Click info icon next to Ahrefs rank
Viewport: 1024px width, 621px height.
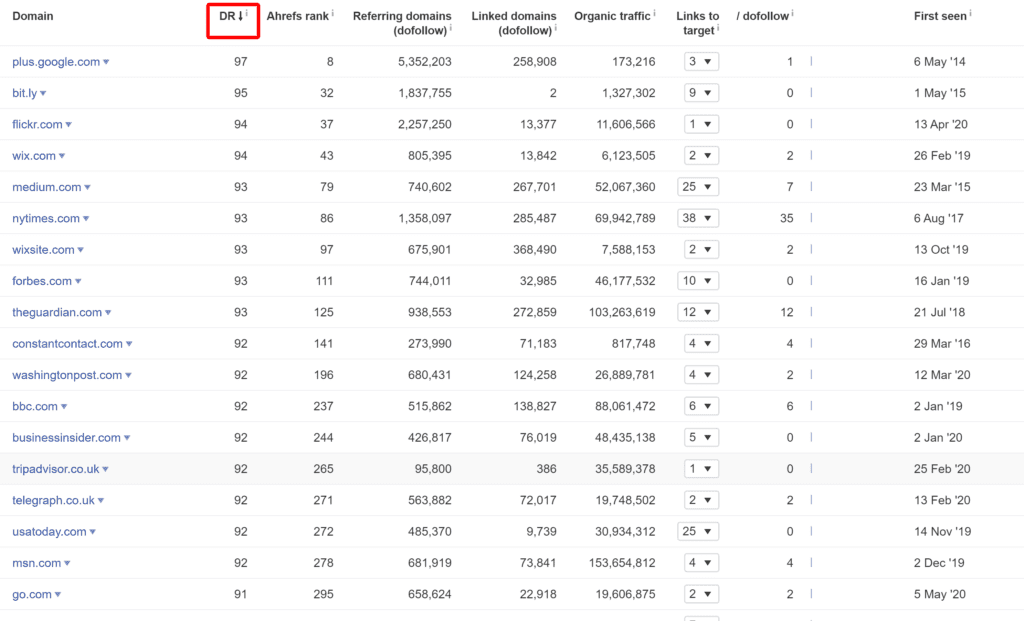pyautogui.click(x=333, y=12)
